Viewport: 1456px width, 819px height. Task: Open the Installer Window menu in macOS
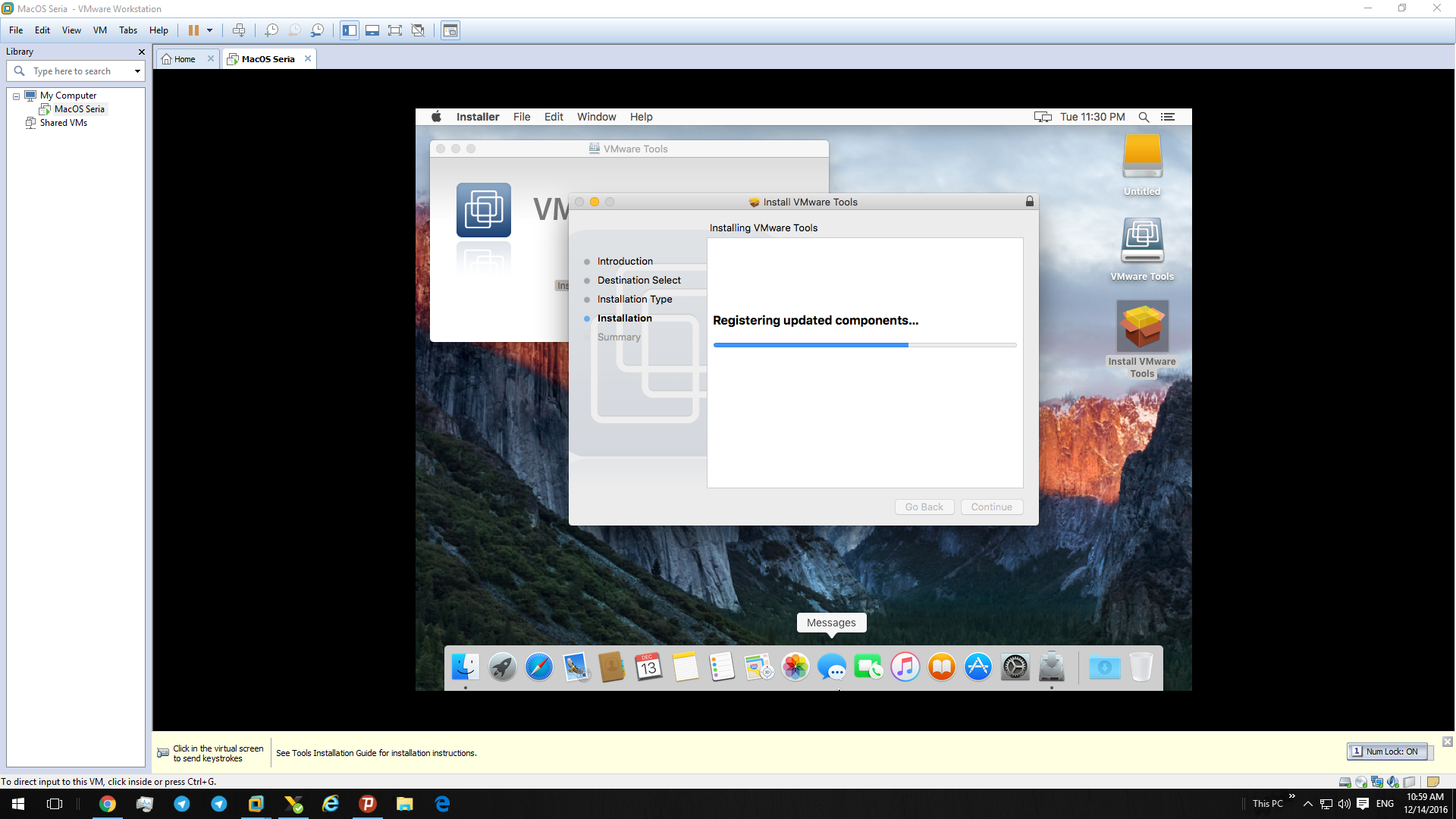(x=596, y=117)
